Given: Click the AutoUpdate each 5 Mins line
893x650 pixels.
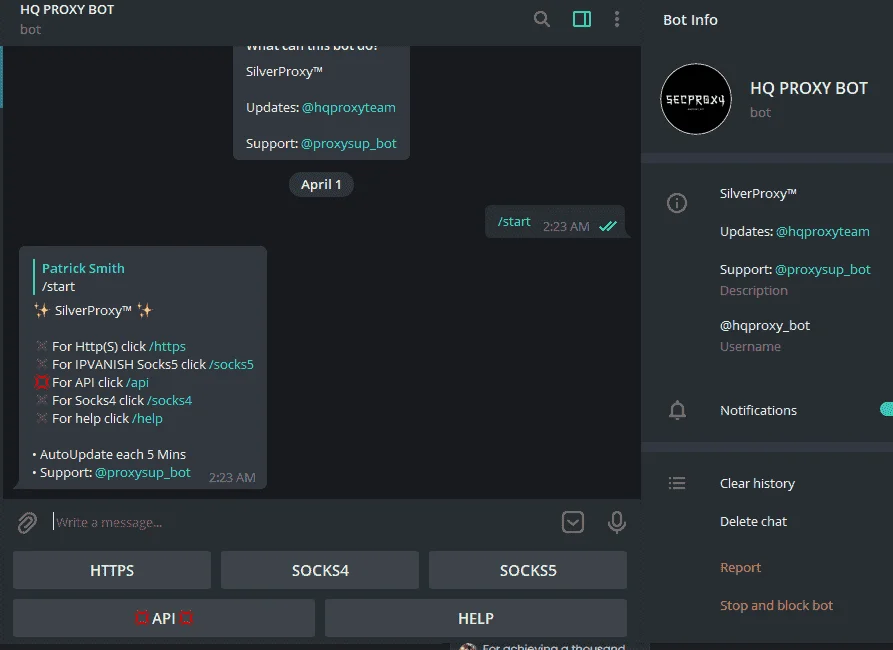Looking at the screenshot, I should pos(109,455).
